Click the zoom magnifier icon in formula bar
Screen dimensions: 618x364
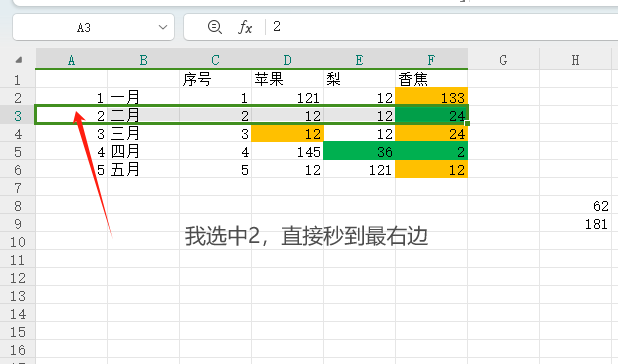point(215,27)
